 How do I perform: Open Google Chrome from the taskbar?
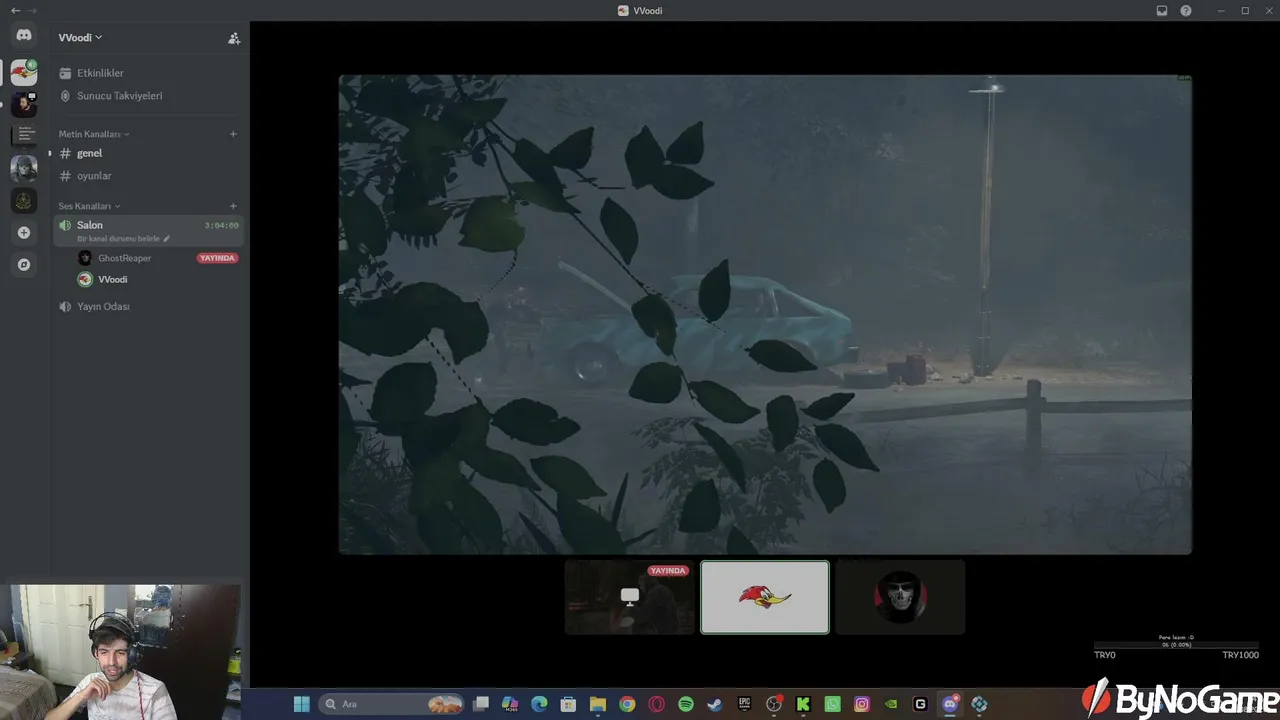pyautogui.click(x=627, y=704)
